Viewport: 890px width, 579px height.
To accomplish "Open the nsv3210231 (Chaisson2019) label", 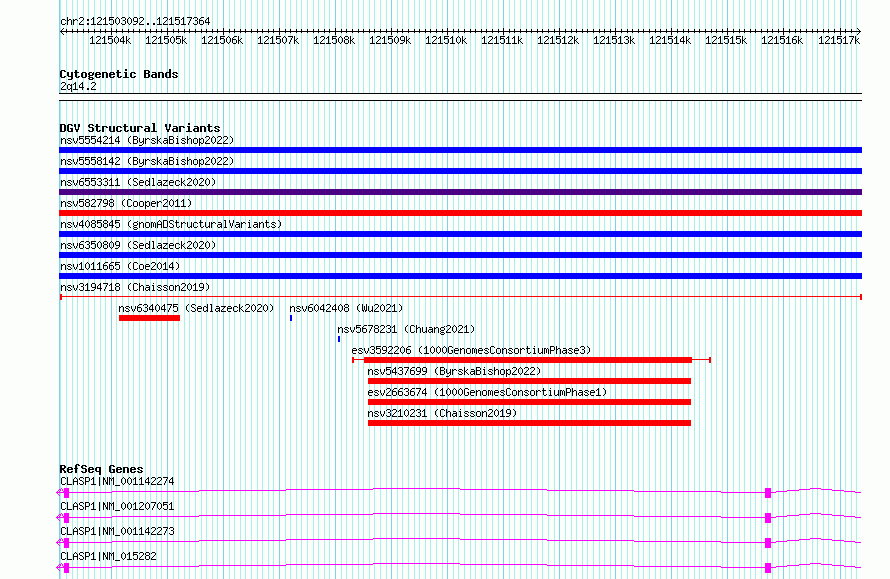I will (x=442, y=413).
